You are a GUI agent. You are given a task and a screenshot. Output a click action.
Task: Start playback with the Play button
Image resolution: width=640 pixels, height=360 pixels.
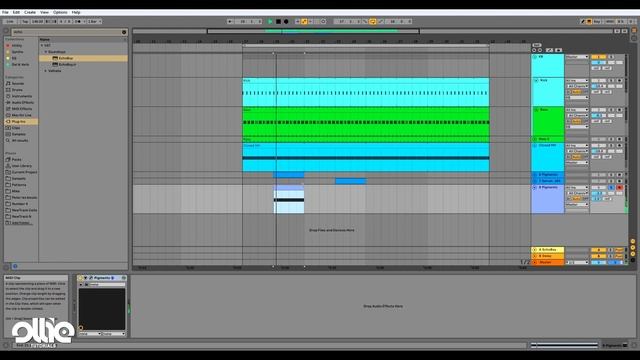[270, 21]
